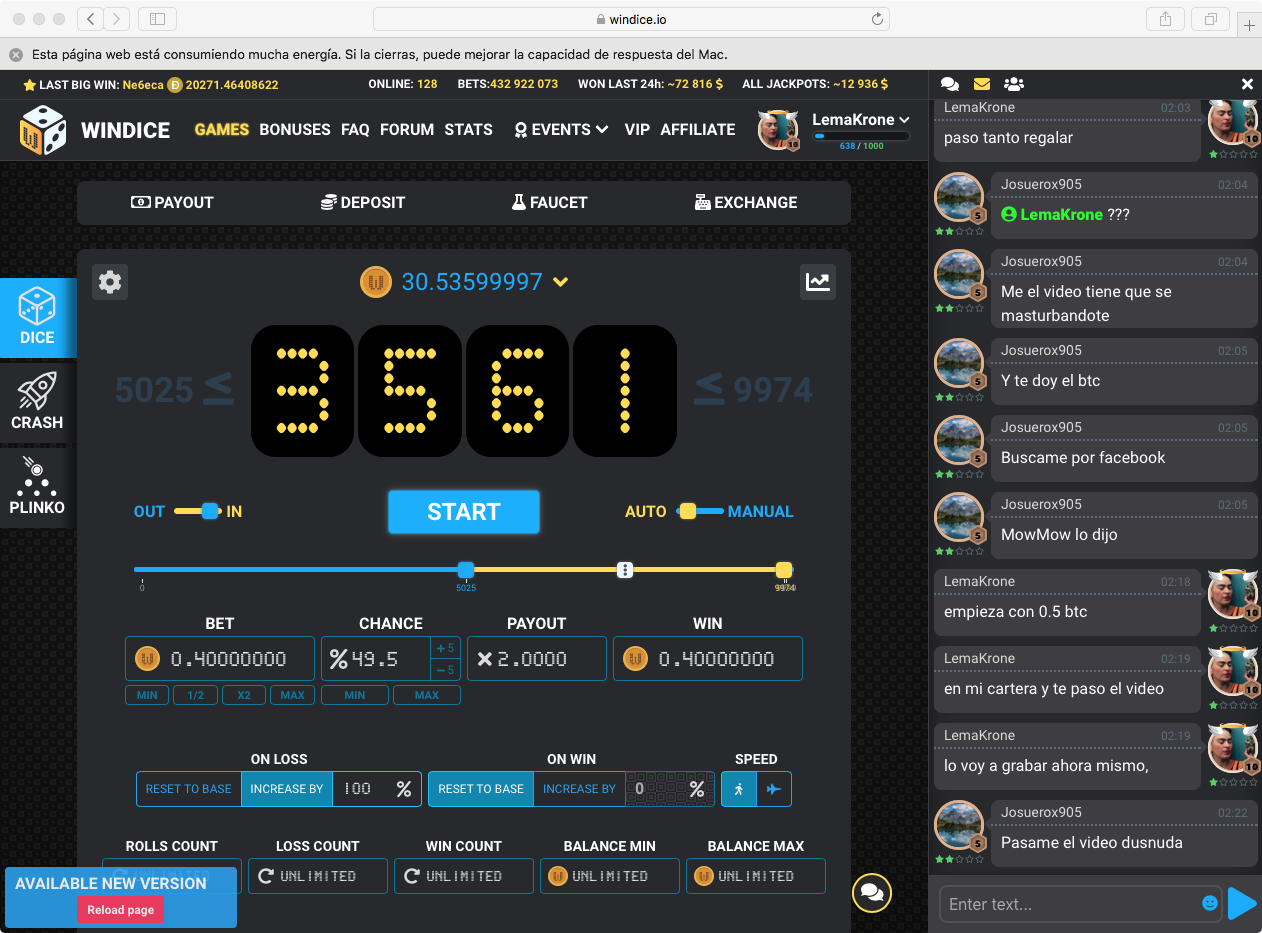Image resolution: width=1262 pixels, height=933 pixels.
Task: Click the Safari address bar windice.io
Action: [631, 19]
